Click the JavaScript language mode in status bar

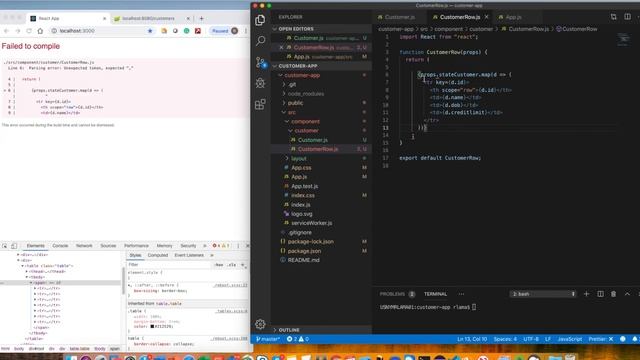pos(570,339)
